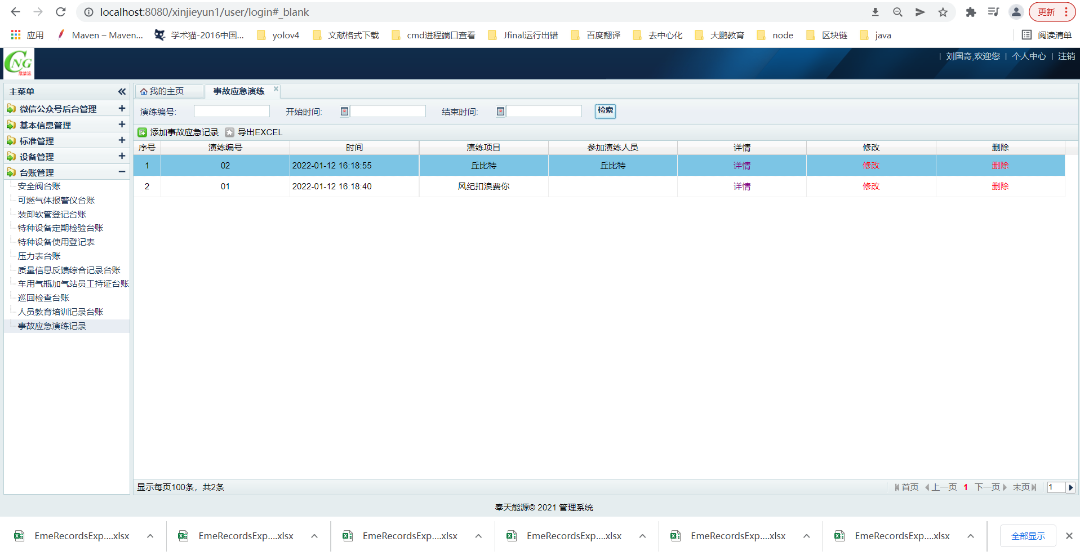The width and height of the screenshot is (1080, 553).
Task: Open dropdown arrow of first downloaded xlsx file
Action: [x=150, y=536]
